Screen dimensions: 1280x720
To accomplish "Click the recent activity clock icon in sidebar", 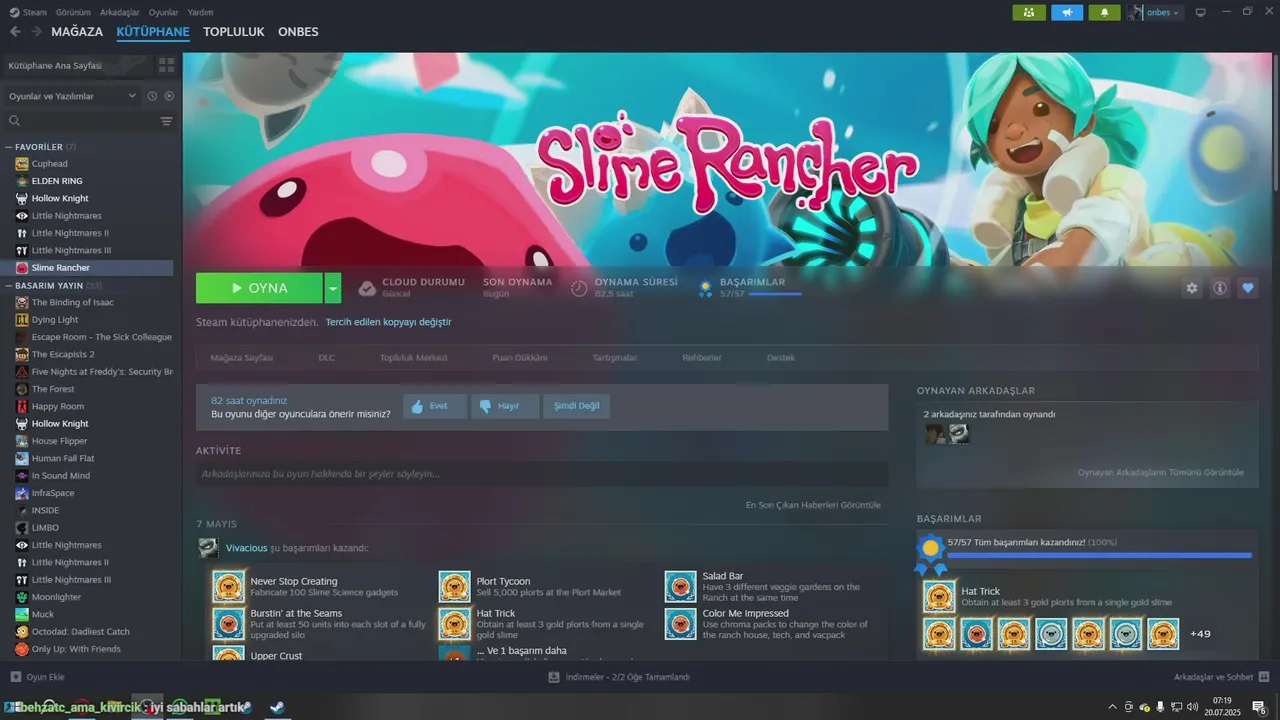I will pyautogui.click(x=152, y=96).
